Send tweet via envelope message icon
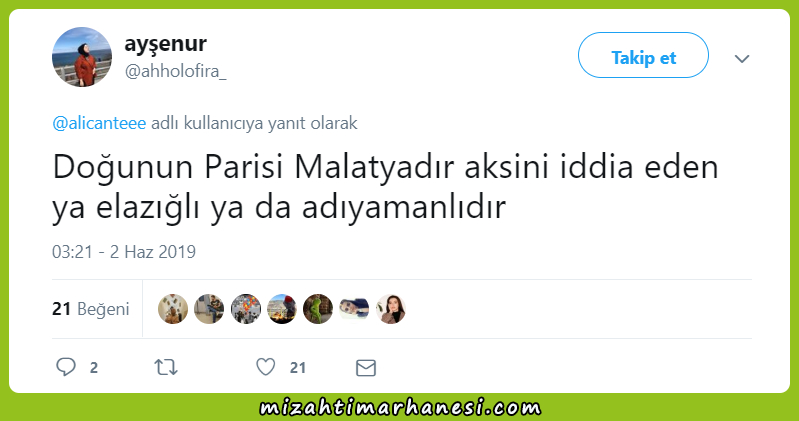The width and height of the screenshot is (799, 421). click(x=366, y=367)
